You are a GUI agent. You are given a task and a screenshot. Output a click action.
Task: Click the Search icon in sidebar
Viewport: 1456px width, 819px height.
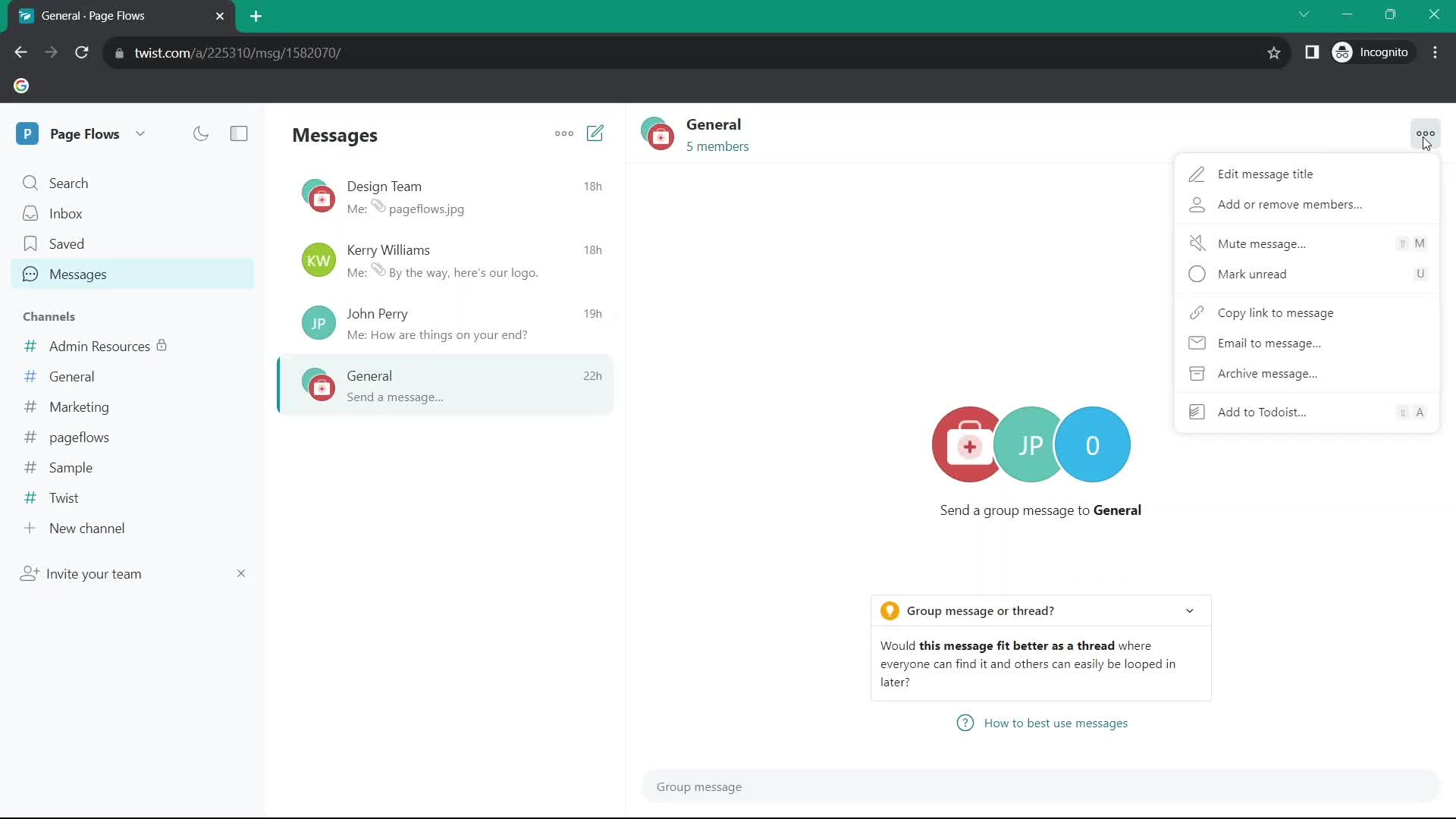pos(29,182)
